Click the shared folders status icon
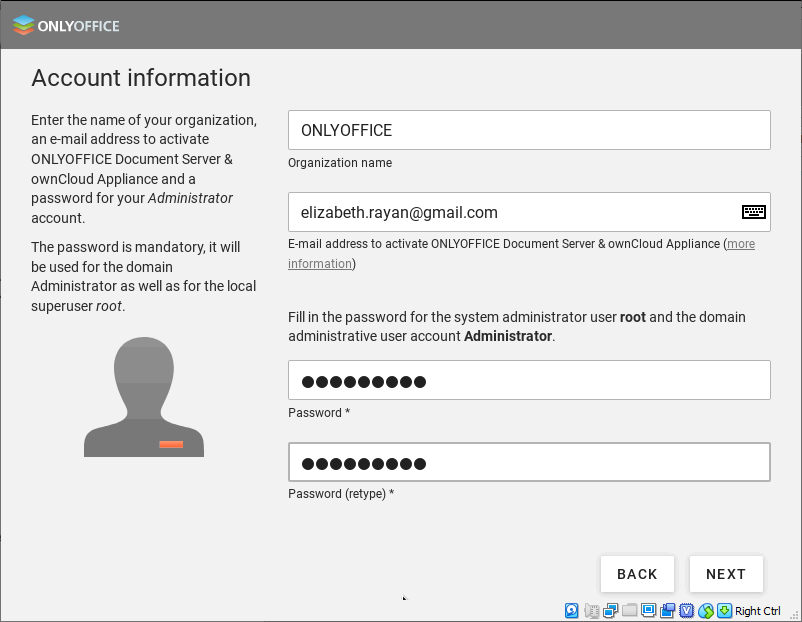 click(629, 611)
